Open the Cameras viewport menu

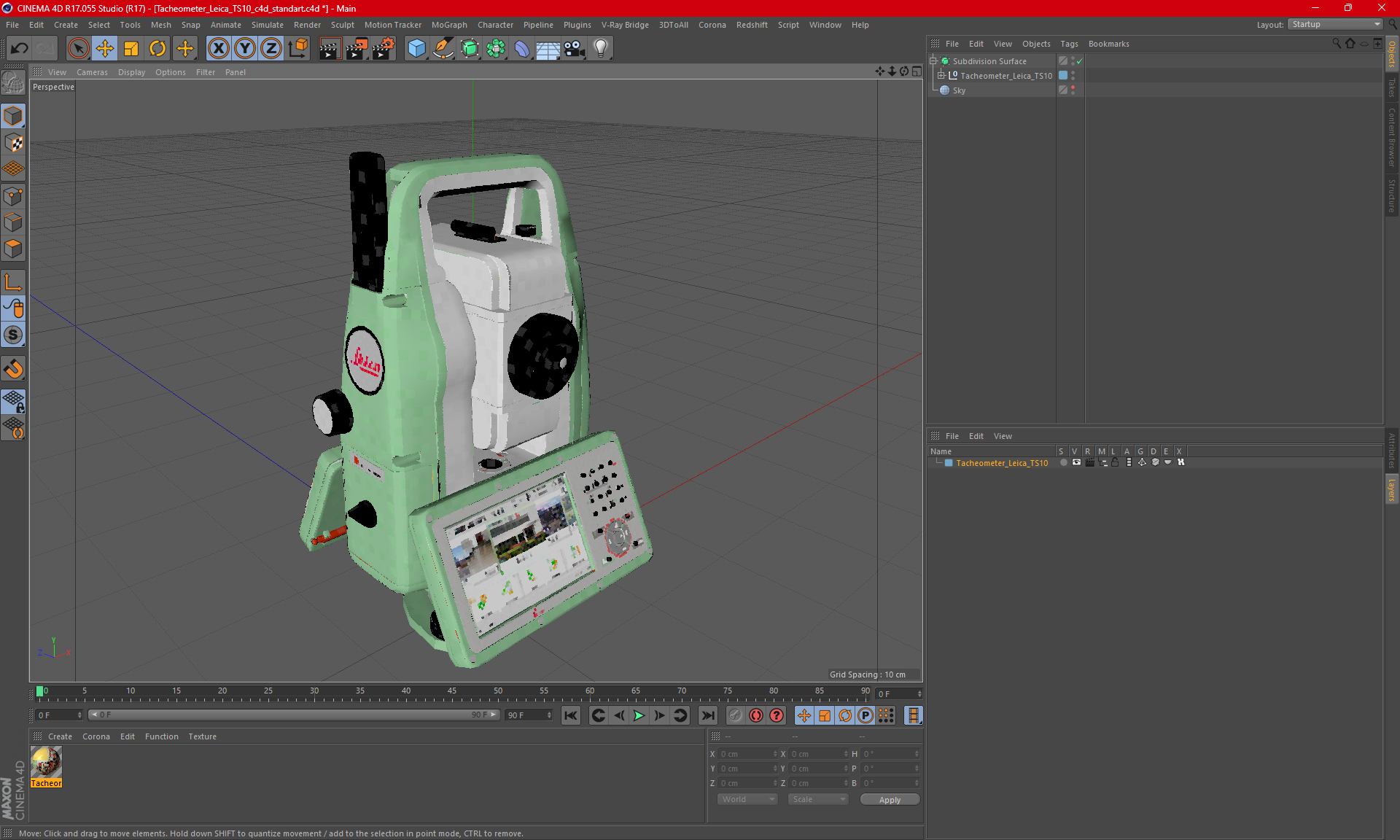(x=92, y=72)
